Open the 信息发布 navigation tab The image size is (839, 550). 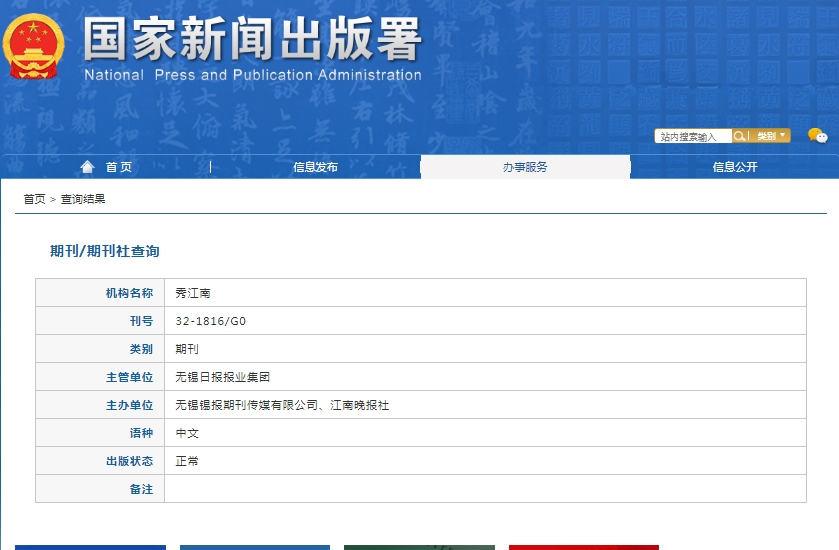(315, 167)
